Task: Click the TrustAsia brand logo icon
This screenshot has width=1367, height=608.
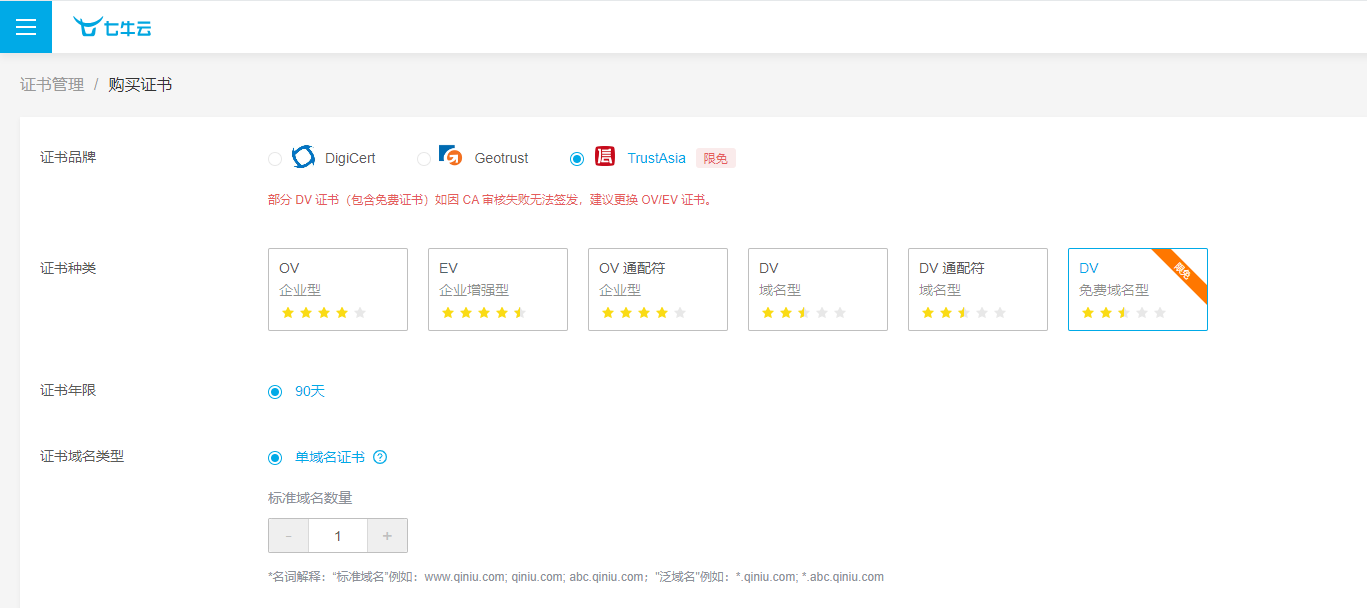Action: click(605, 157)
